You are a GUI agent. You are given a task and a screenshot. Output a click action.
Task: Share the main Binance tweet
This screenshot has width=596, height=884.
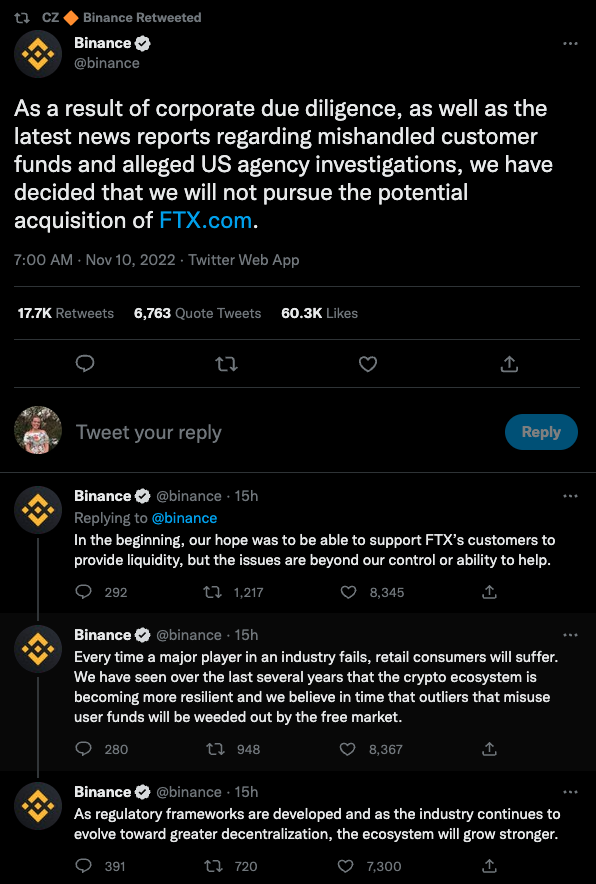coord(509,364)
